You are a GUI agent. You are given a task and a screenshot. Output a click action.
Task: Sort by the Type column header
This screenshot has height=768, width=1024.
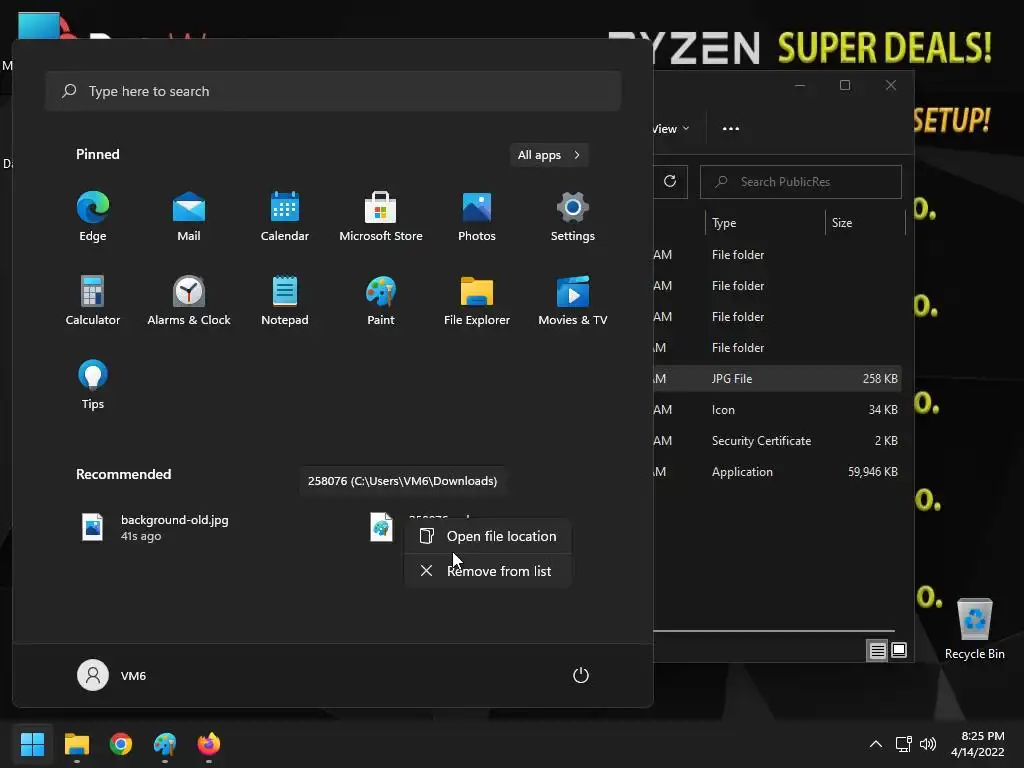click(765, 223)
